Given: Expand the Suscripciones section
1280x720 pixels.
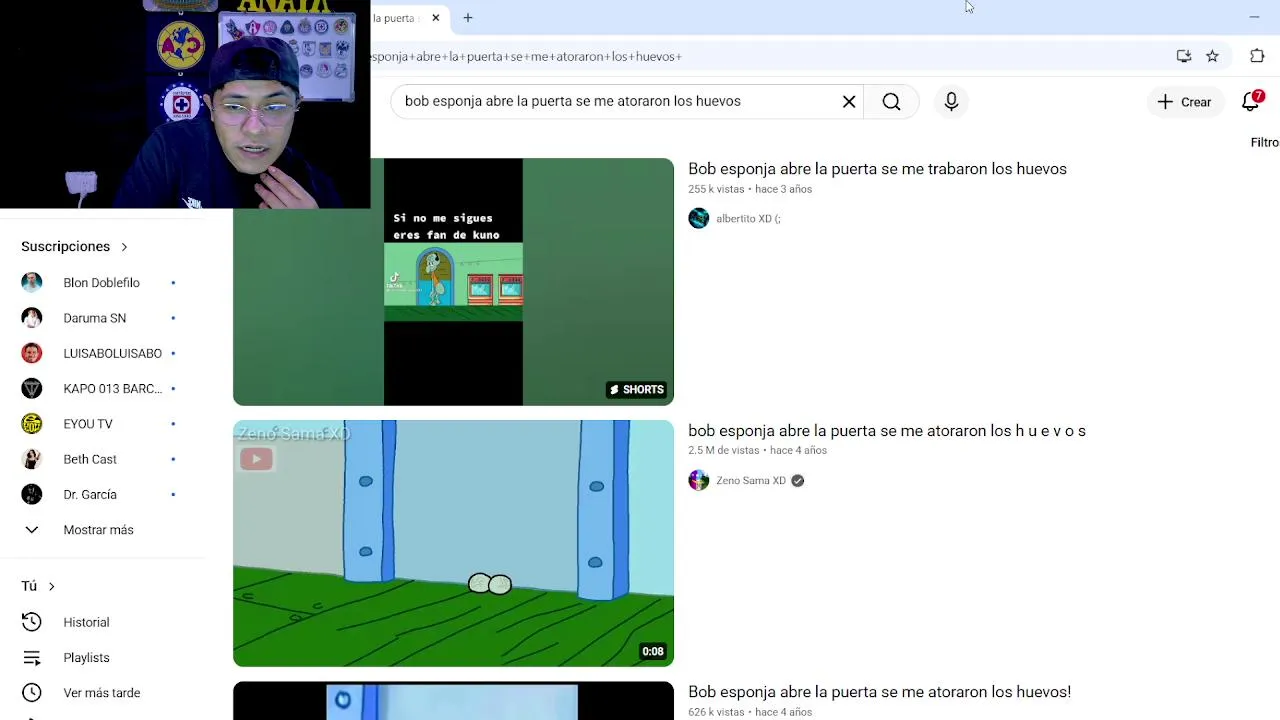Looking at the screenshot, I should [x=74, y=246].
